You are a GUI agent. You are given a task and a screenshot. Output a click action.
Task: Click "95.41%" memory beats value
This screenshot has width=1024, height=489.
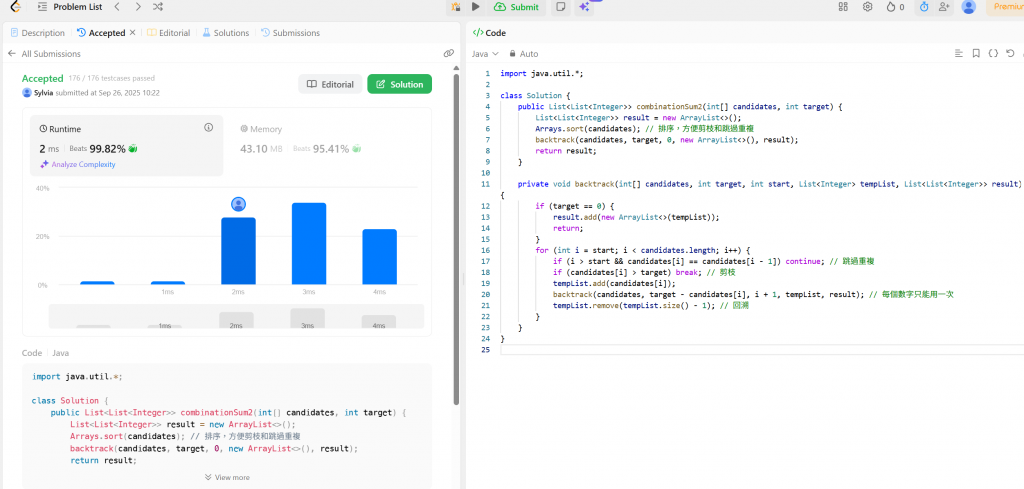pos(330,149)
